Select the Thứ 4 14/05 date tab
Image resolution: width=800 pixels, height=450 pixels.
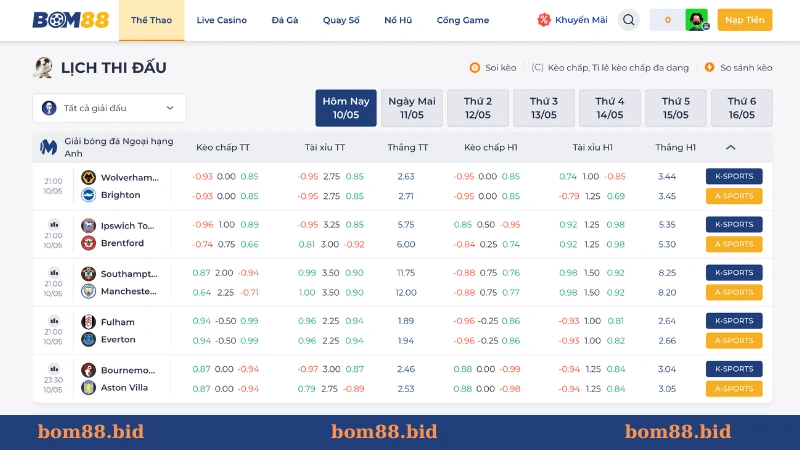610,108
